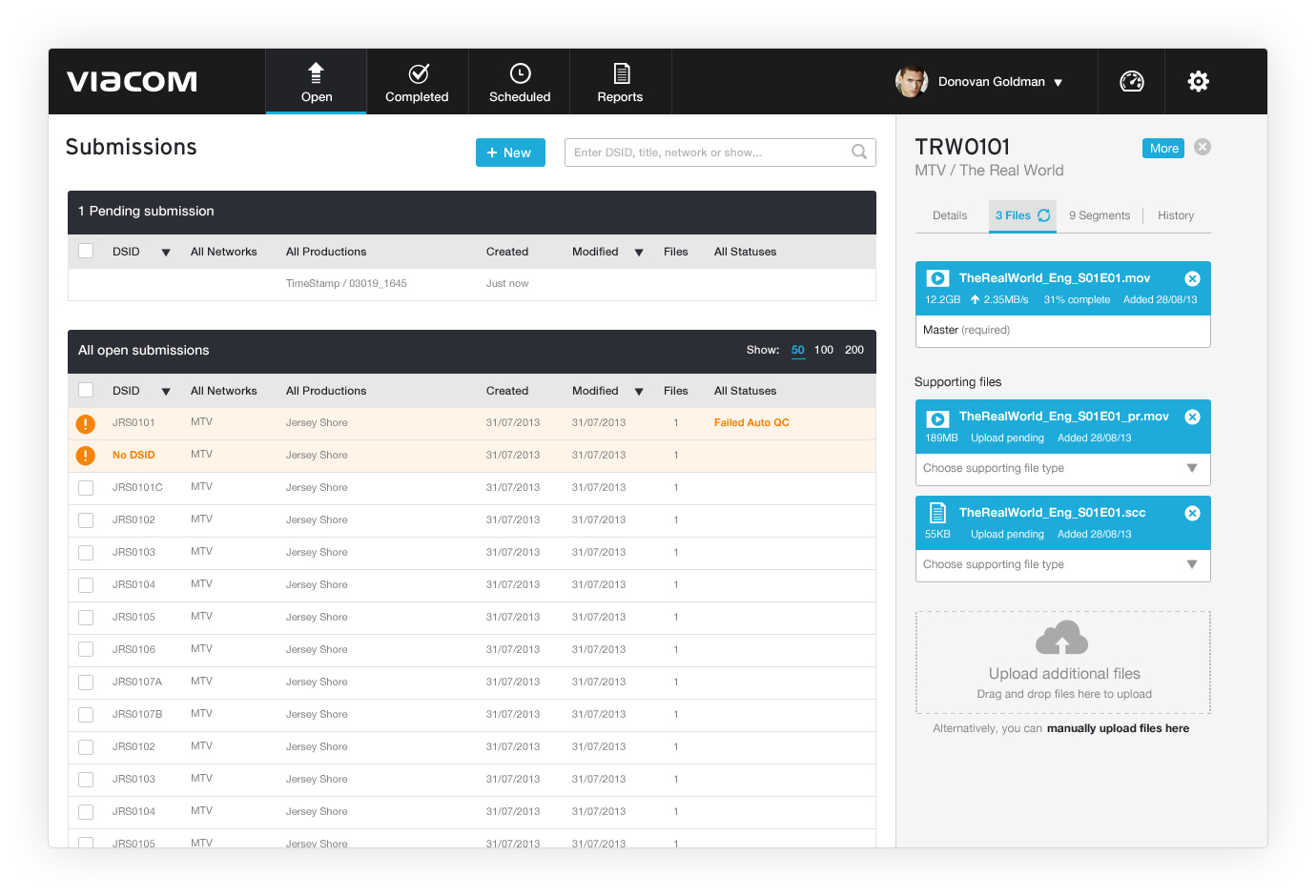Click document icon of TheRealWorld_Eng_S01E01.scc
Screen dimensions: 1316x896
pyautogui.click(x=937, y=513)
